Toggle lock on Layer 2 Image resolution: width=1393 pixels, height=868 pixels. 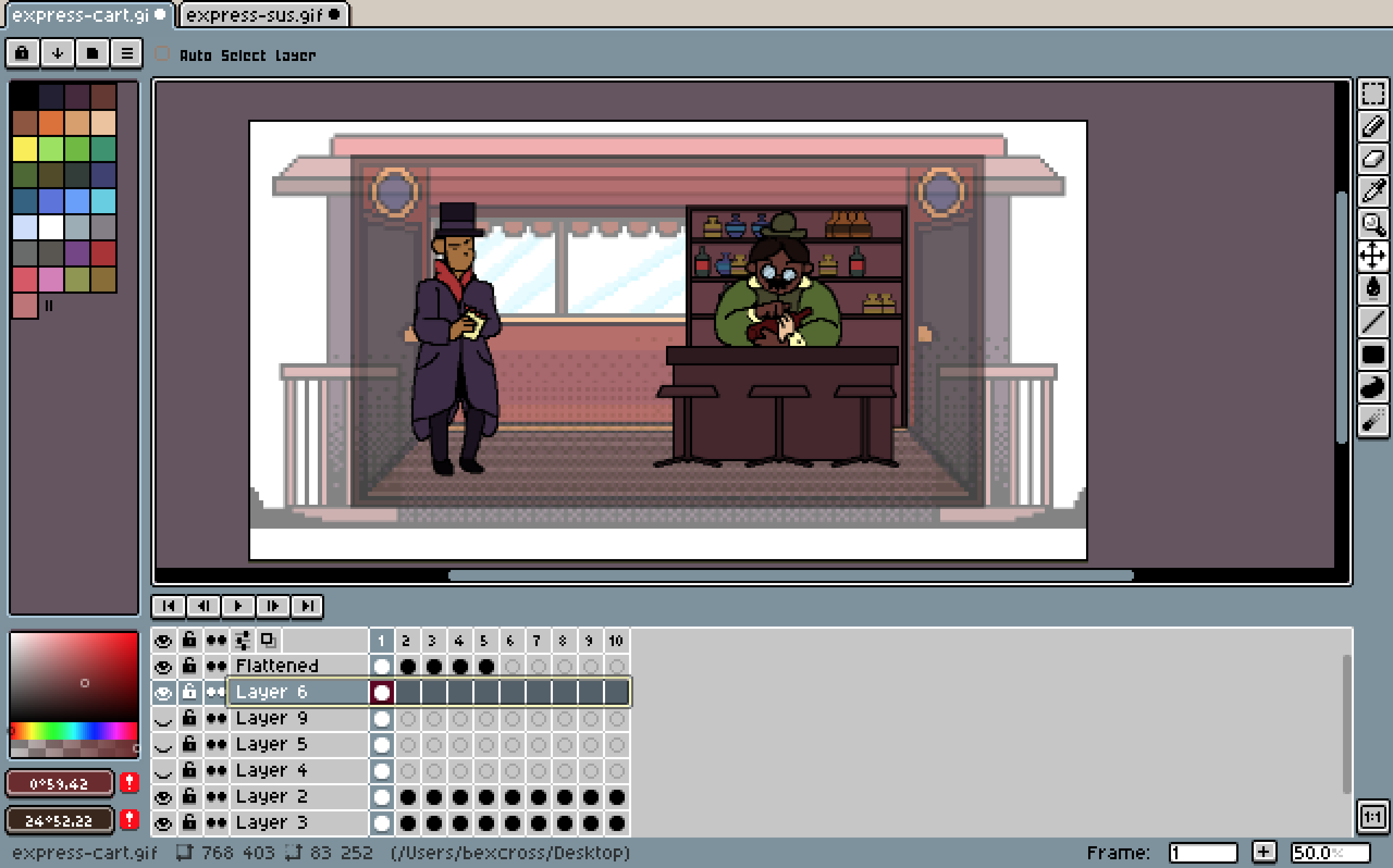click(189, 797)
